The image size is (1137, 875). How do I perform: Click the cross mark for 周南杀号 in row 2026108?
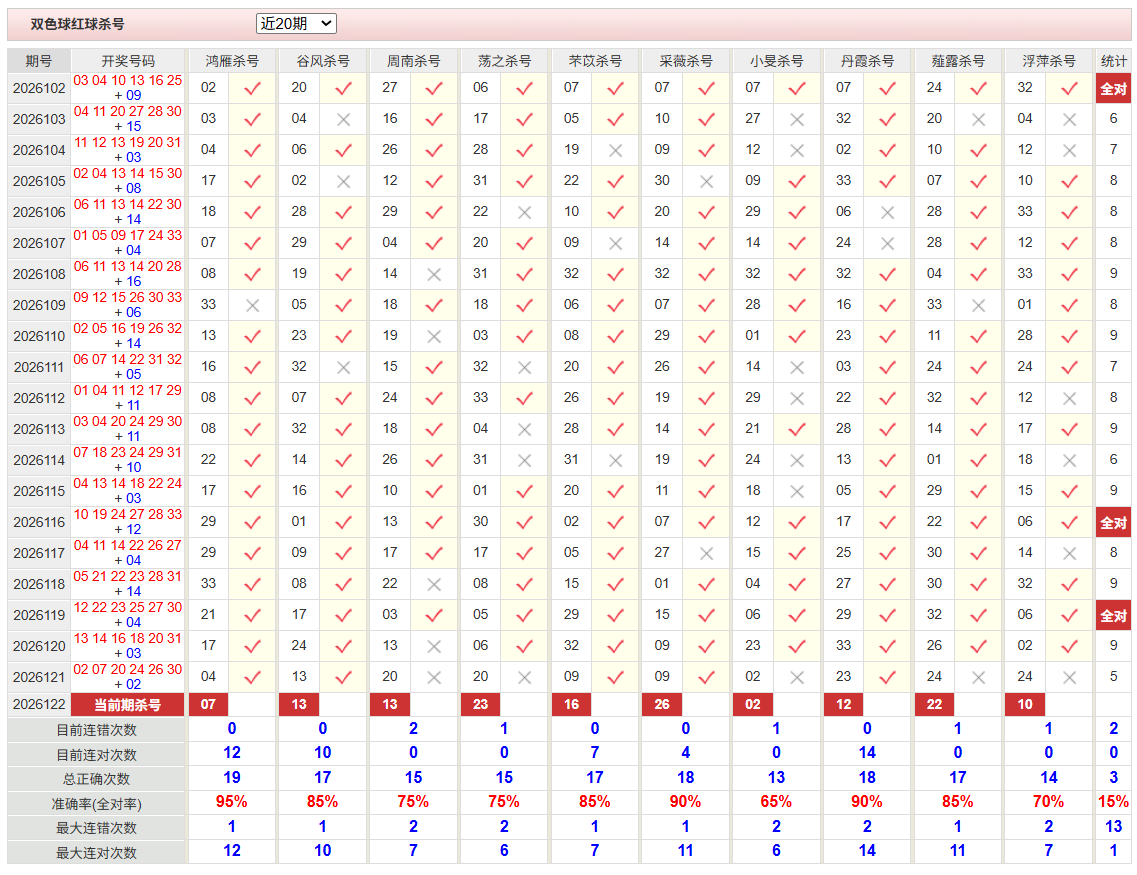coord(434,275)
